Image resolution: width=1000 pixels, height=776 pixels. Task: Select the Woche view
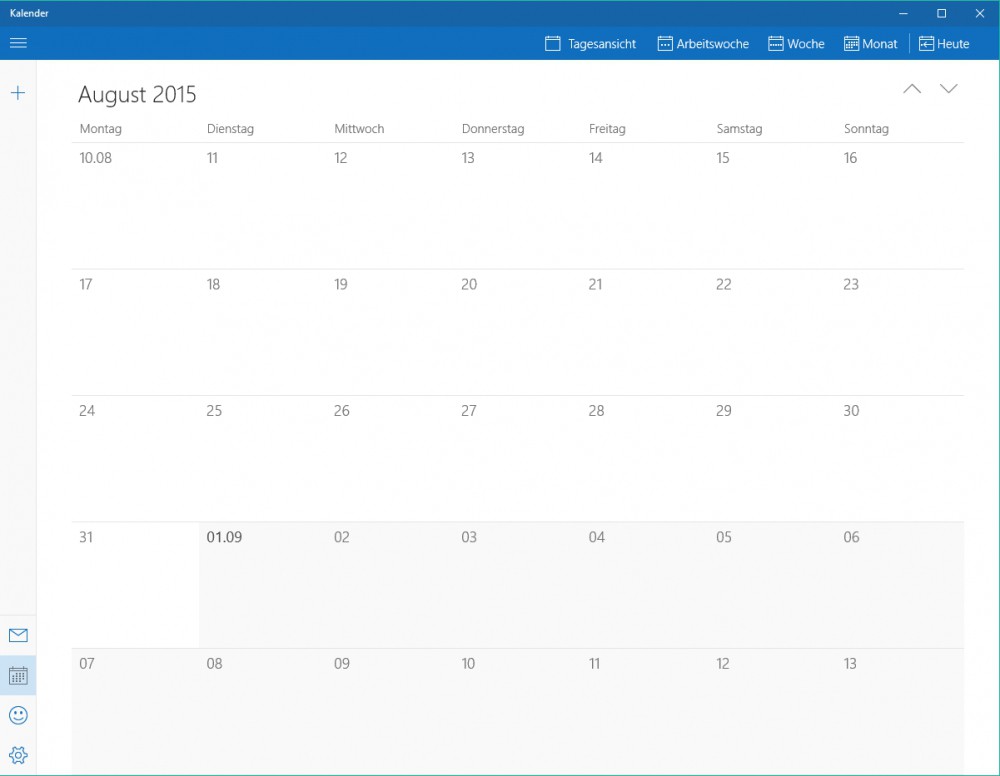[x=796, y=44]
